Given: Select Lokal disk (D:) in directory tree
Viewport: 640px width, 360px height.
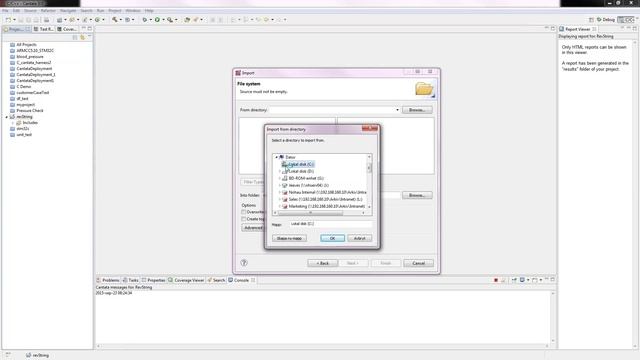Looking at the screenshot, I should 301,171.
